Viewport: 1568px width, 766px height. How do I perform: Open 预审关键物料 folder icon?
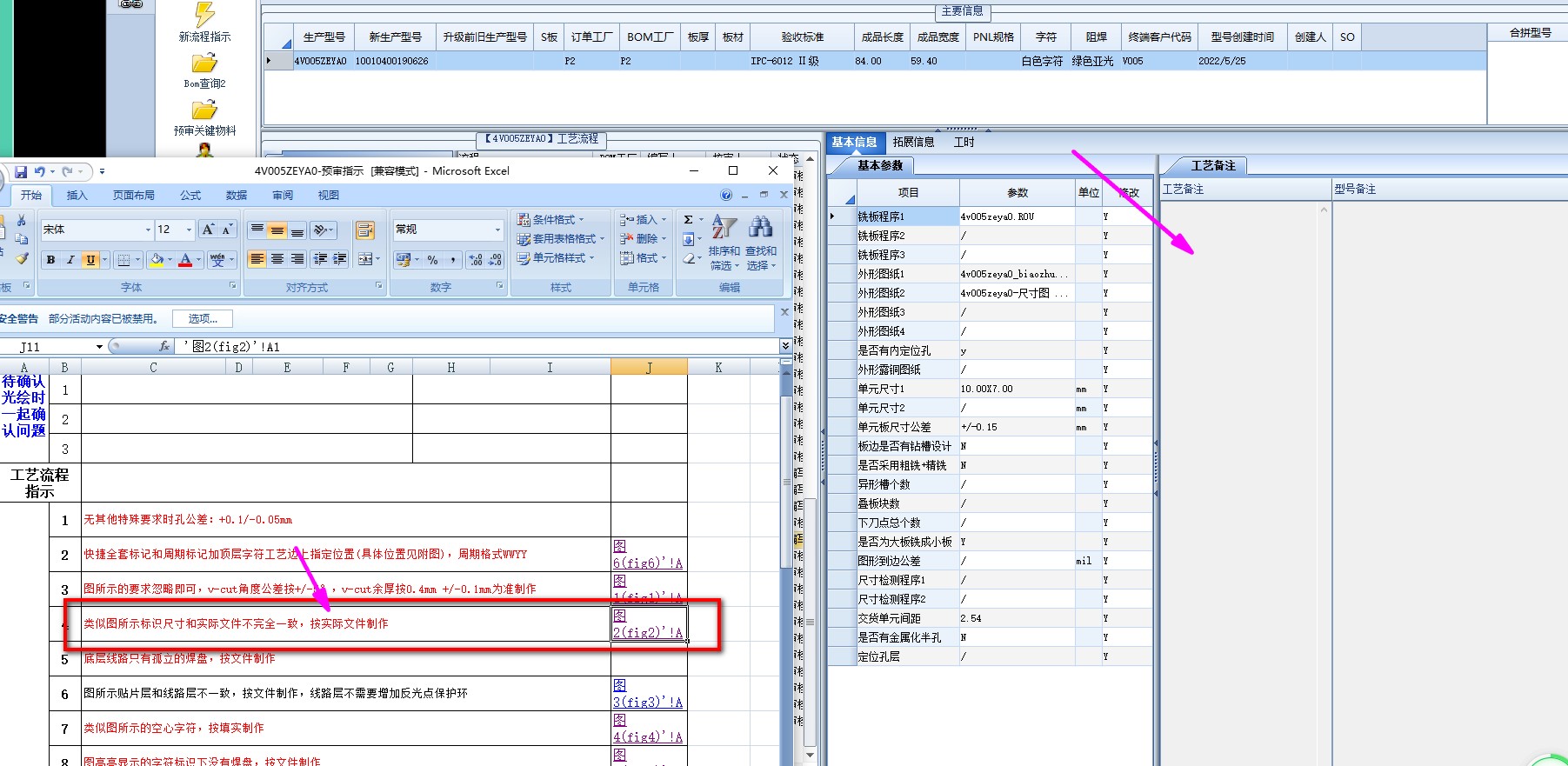[204, 118]
